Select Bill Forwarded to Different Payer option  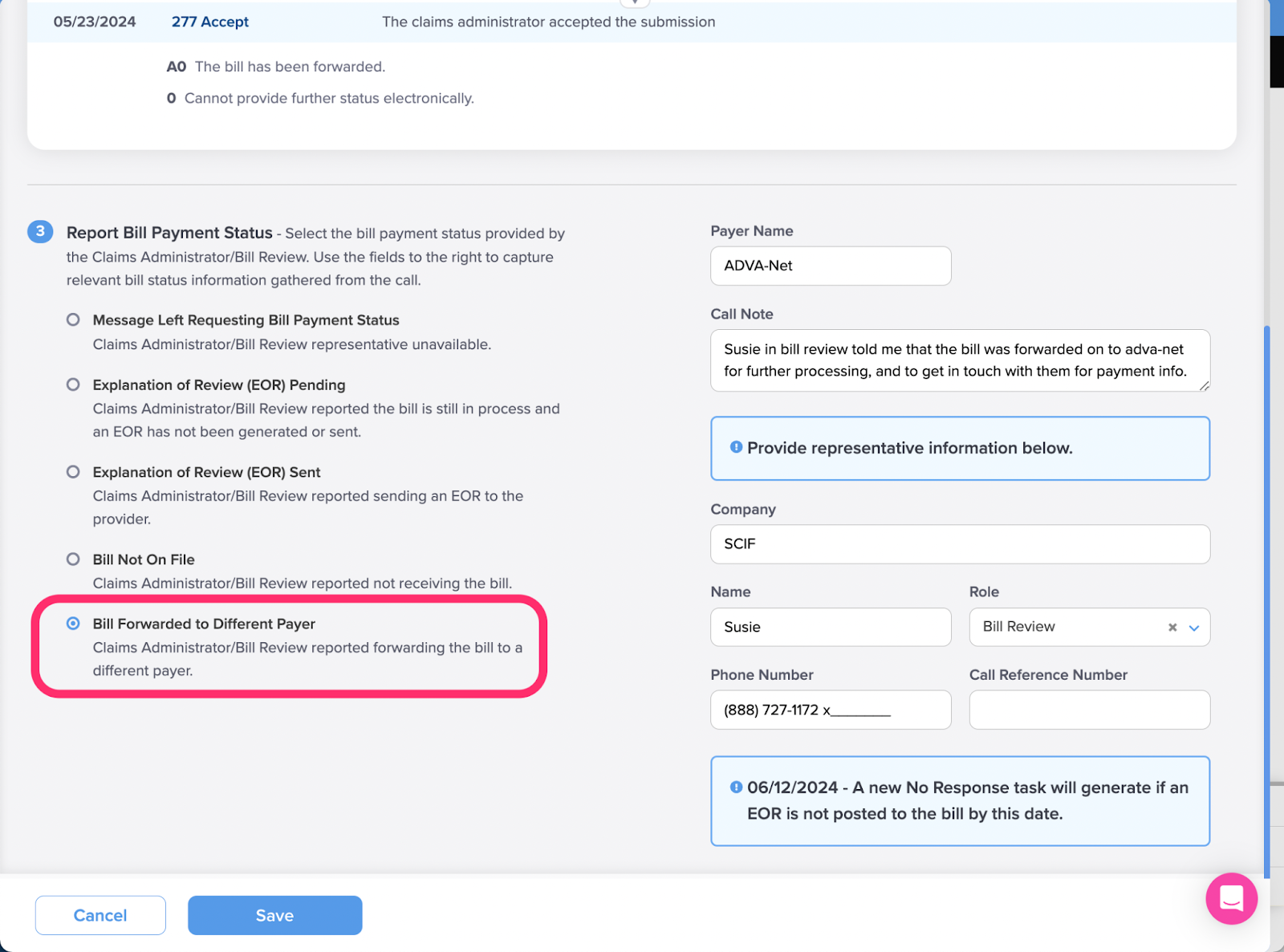[73, 624]
